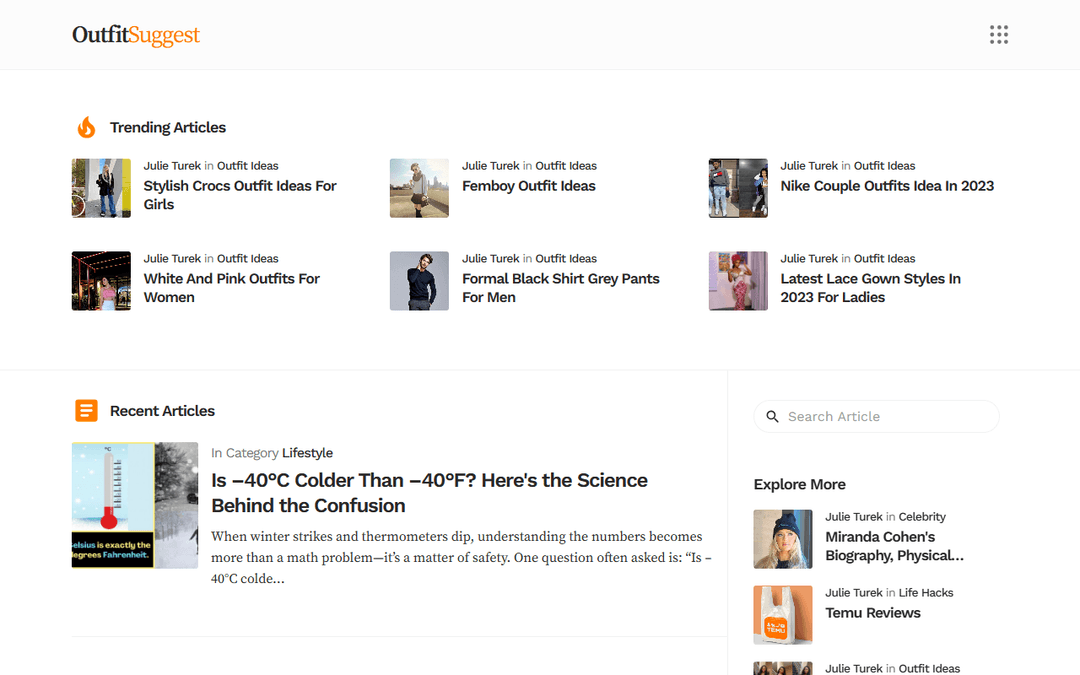Click the Femboy Outfit Ideas thumbnail
The height and width of the screenshot is (675, 1080).
pos(419,188)
